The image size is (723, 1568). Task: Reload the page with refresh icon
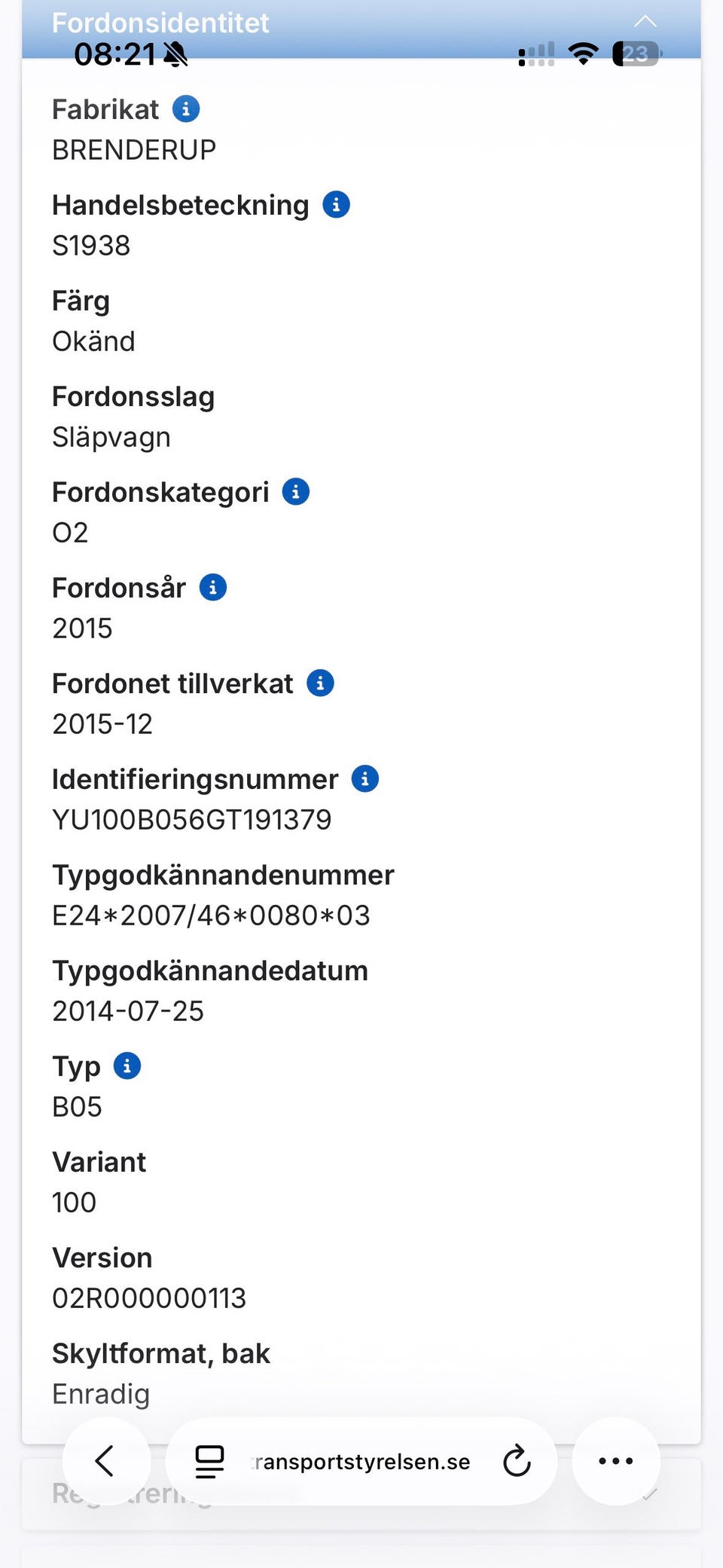pyautogui.click(x=517, y=1461)
